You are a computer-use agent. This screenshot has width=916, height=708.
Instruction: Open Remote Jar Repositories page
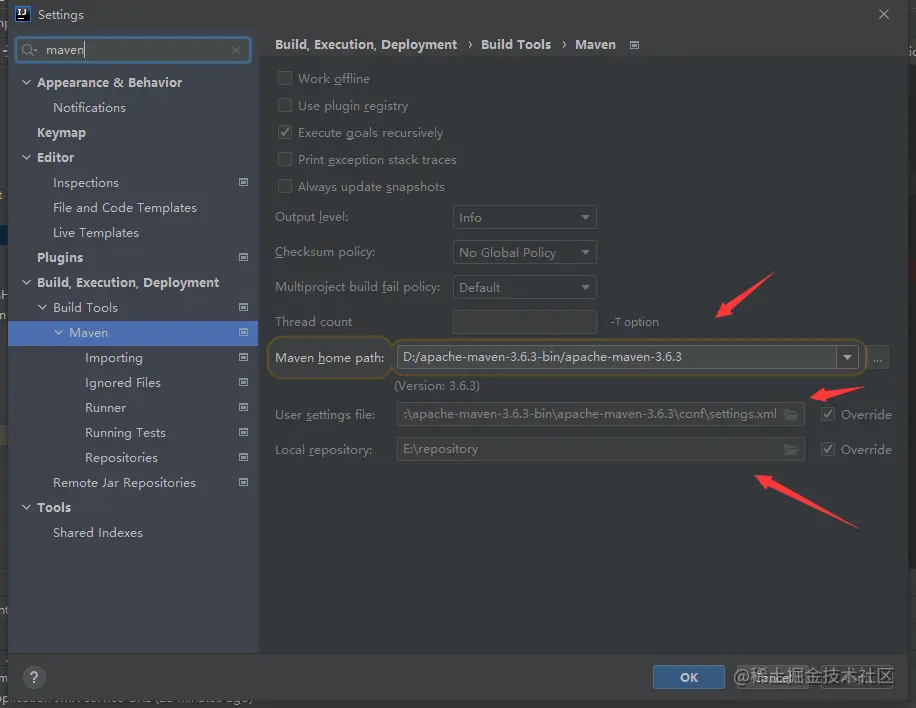click(124, 483)
